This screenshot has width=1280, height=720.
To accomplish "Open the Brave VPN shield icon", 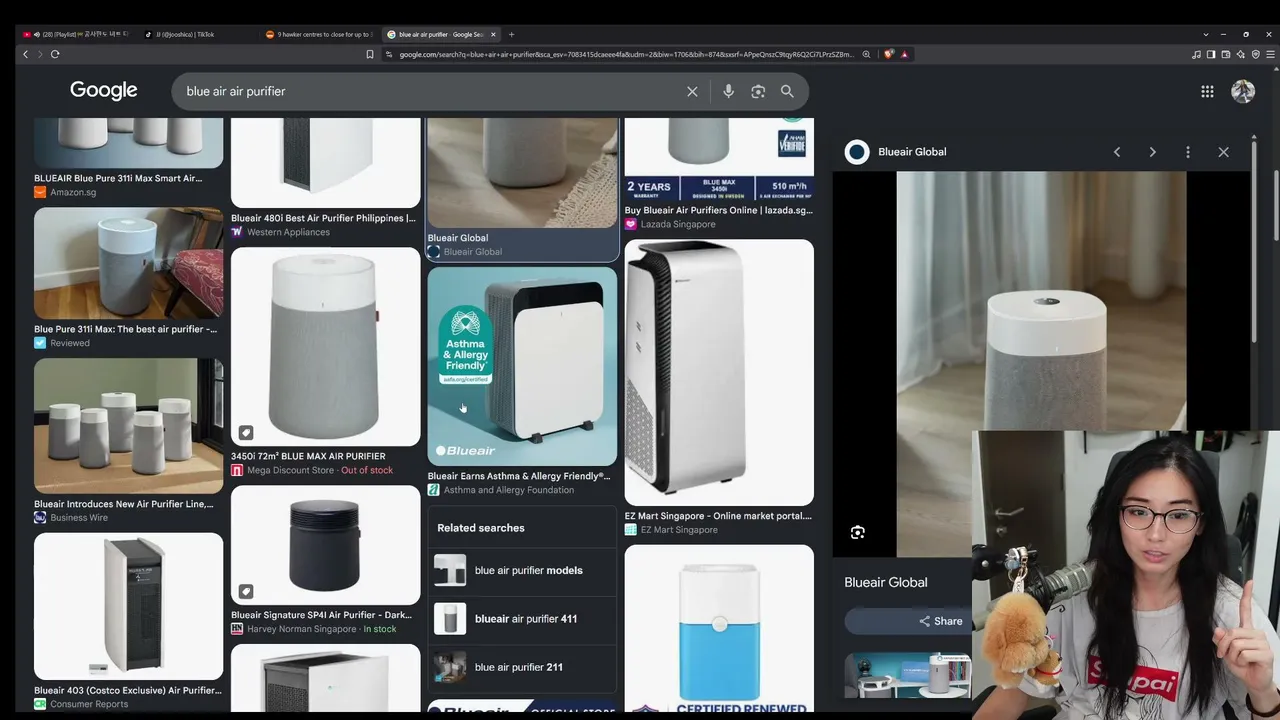I will click(x=1255, y=54).
